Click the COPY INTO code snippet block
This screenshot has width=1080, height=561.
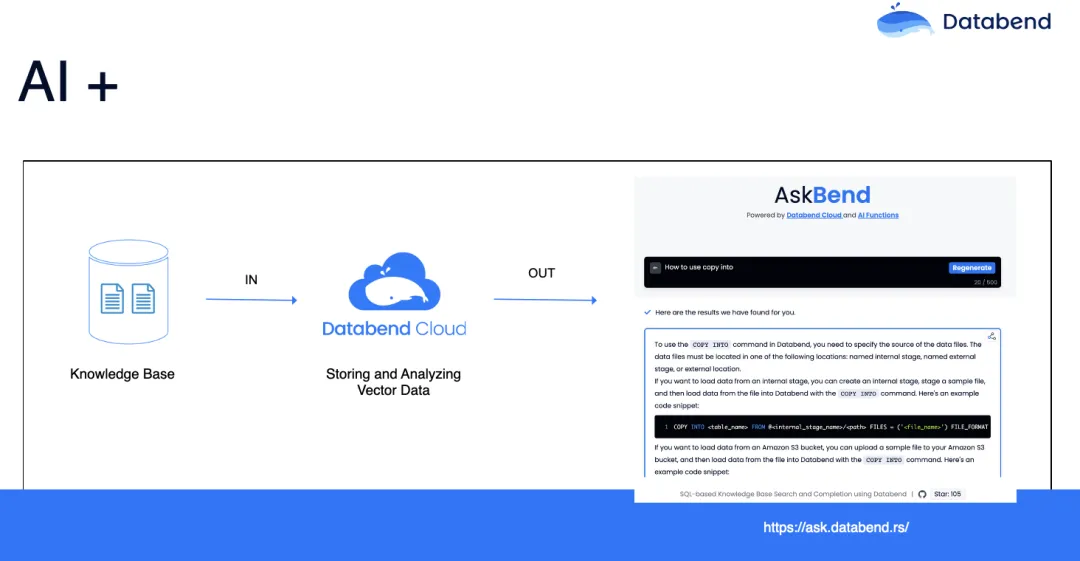click(822, 427)
